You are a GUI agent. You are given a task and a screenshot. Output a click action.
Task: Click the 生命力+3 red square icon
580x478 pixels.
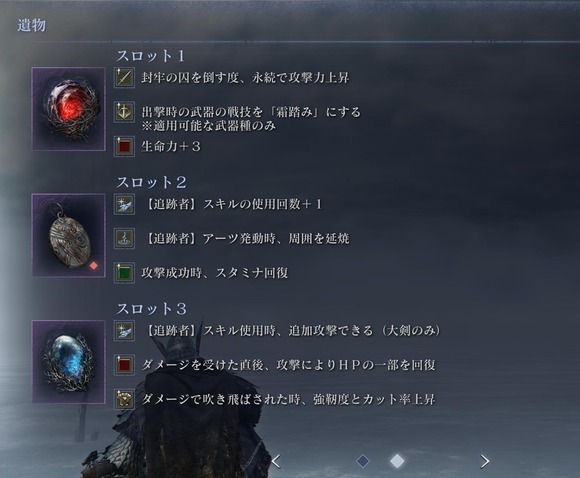click(x=124, y=147)
